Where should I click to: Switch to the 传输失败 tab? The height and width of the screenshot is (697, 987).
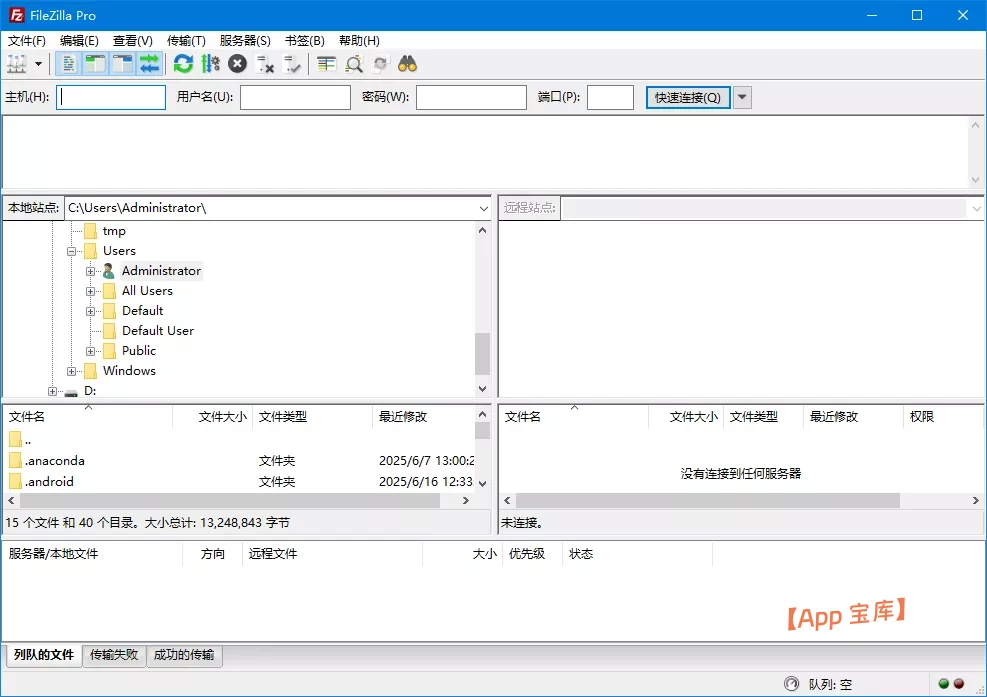click(x=114, y=655)
